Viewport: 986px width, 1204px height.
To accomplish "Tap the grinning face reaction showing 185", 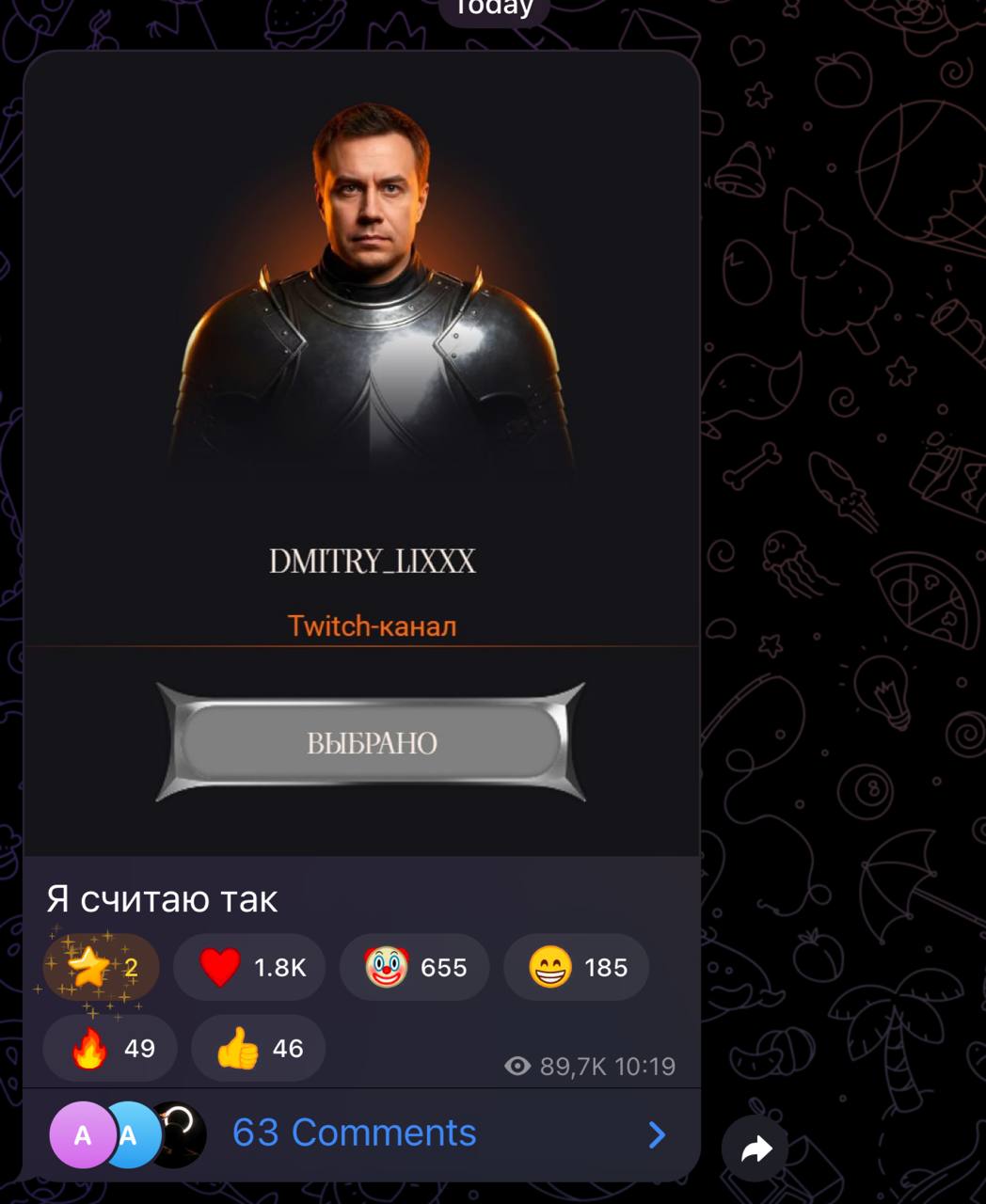I will 577,967.
